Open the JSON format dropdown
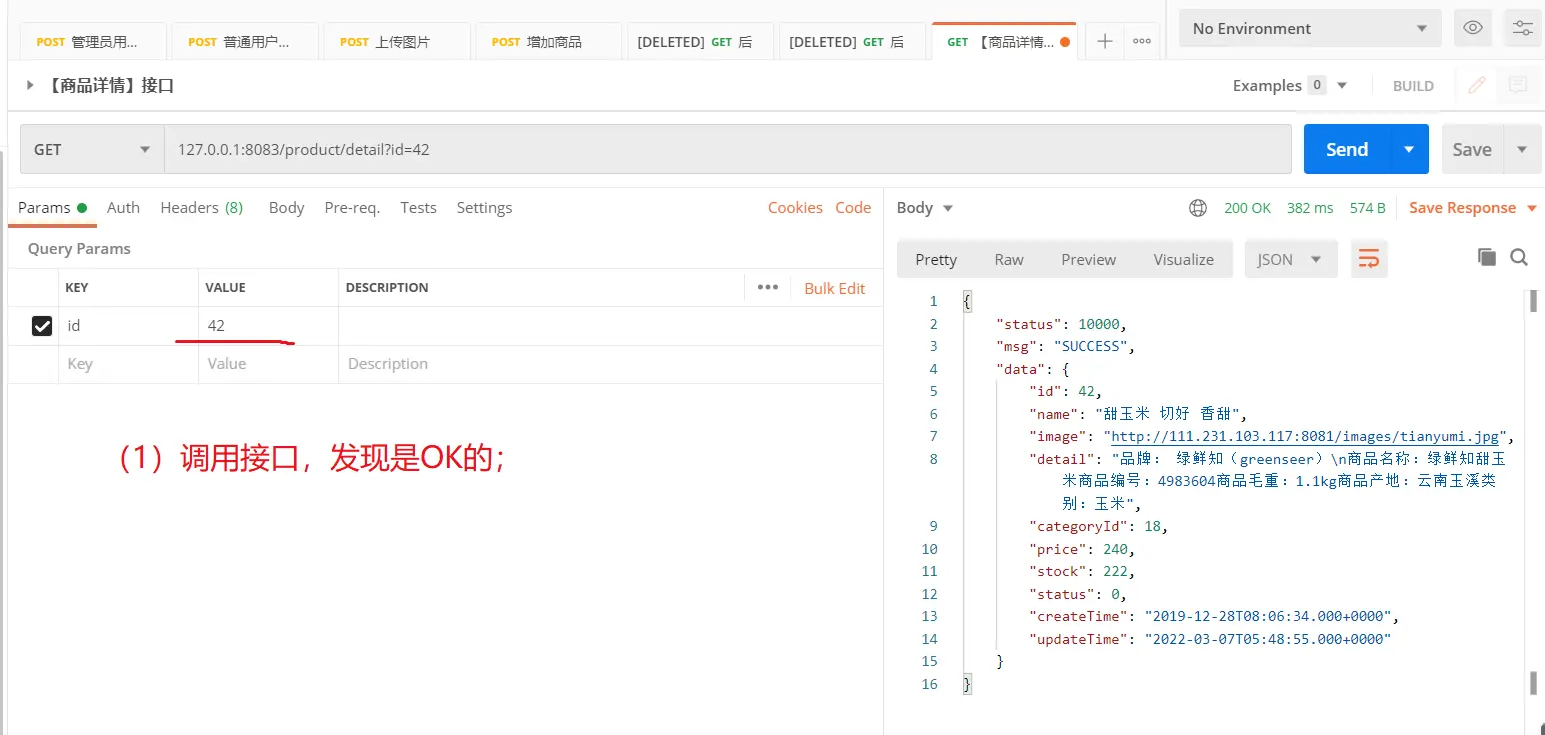The height and width of the screenshot is (735, 1545). [1289, 259]
